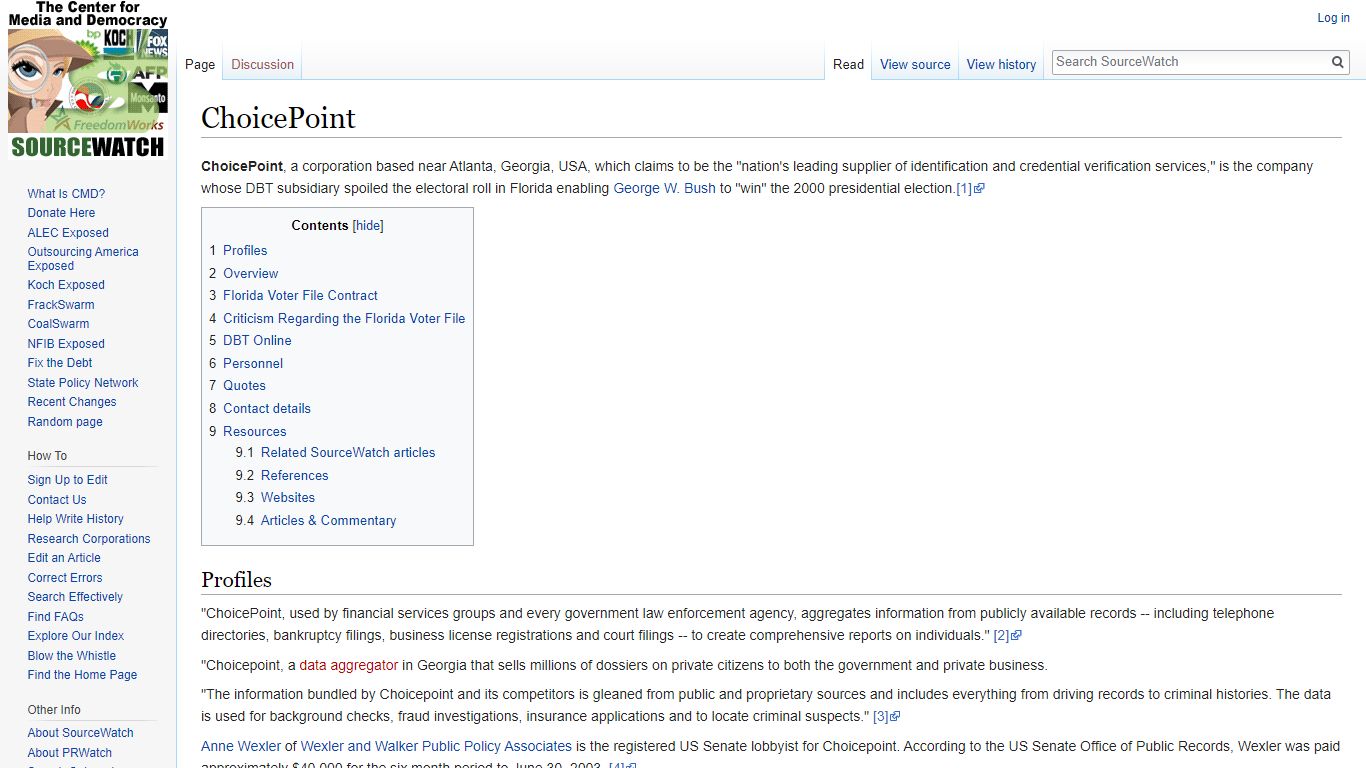The height and width of the screenshot is (768, 1366).
Task: Open Anne Wexler article link
Action: click(241, 746)
